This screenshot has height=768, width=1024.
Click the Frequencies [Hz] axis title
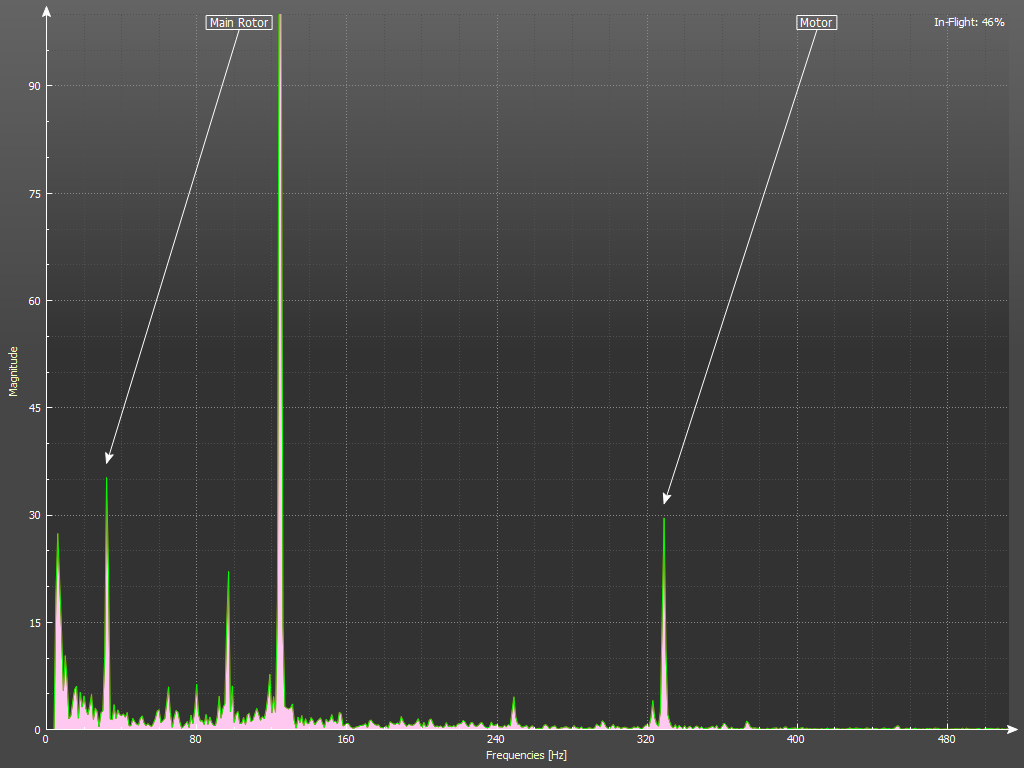coord(526,755)
